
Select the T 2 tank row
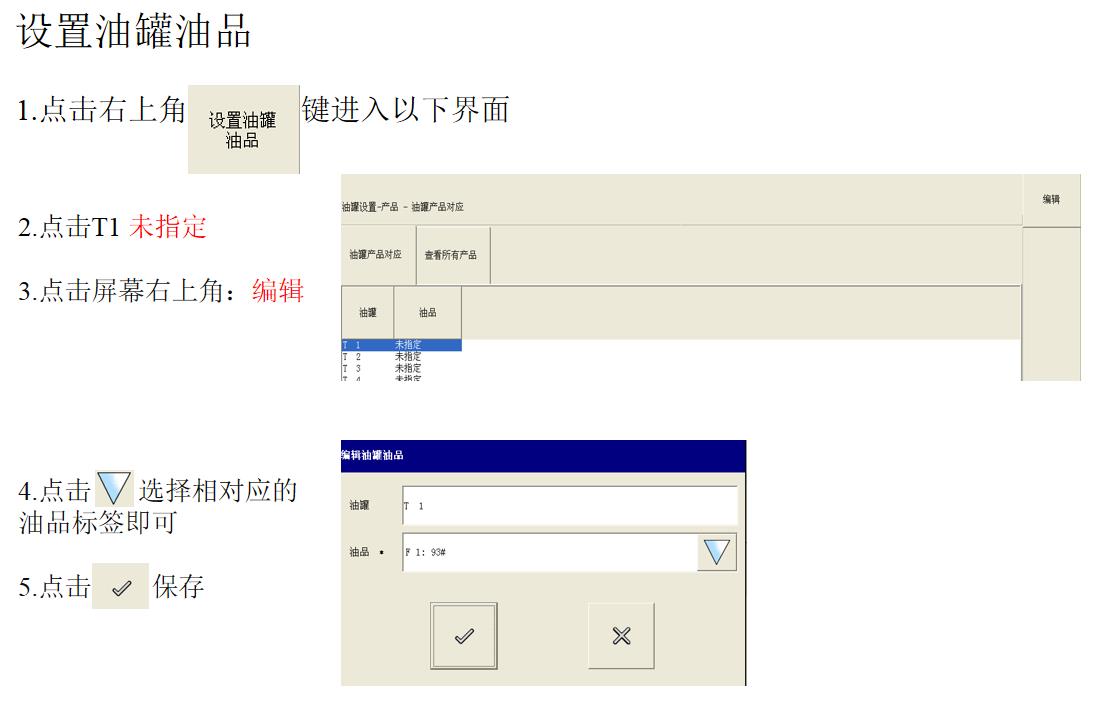[400, 356]
